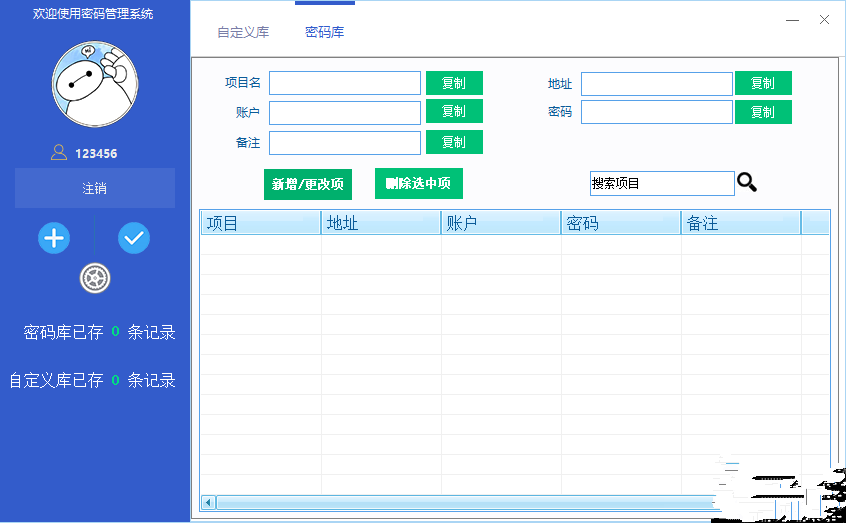The image size is (846, 523).
Task: Click the 删除选中项 button
Action: [x=418, y=183]
